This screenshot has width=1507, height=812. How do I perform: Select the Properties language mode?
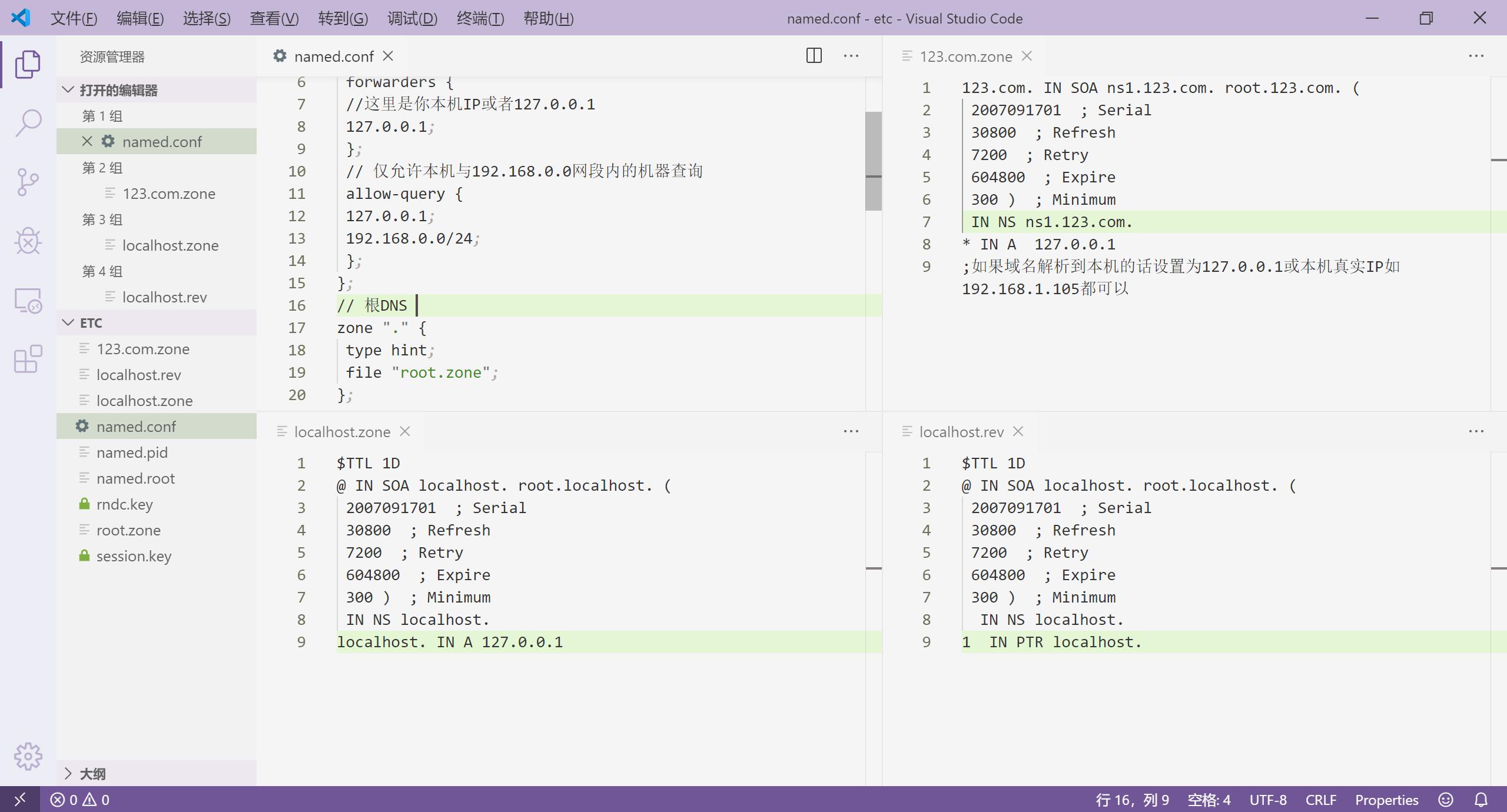(1386, 800)
